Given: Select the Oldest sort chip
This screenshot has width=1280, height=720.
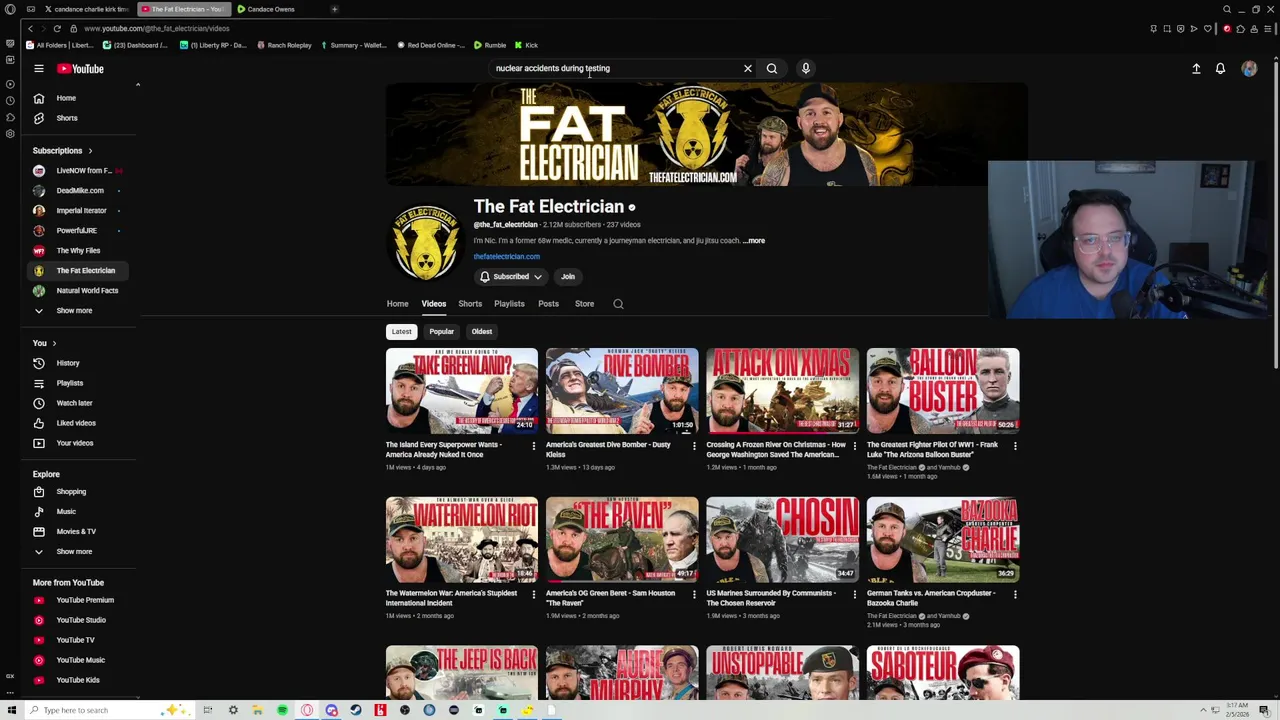Looking at the screenshot, I should coord(482,332).
